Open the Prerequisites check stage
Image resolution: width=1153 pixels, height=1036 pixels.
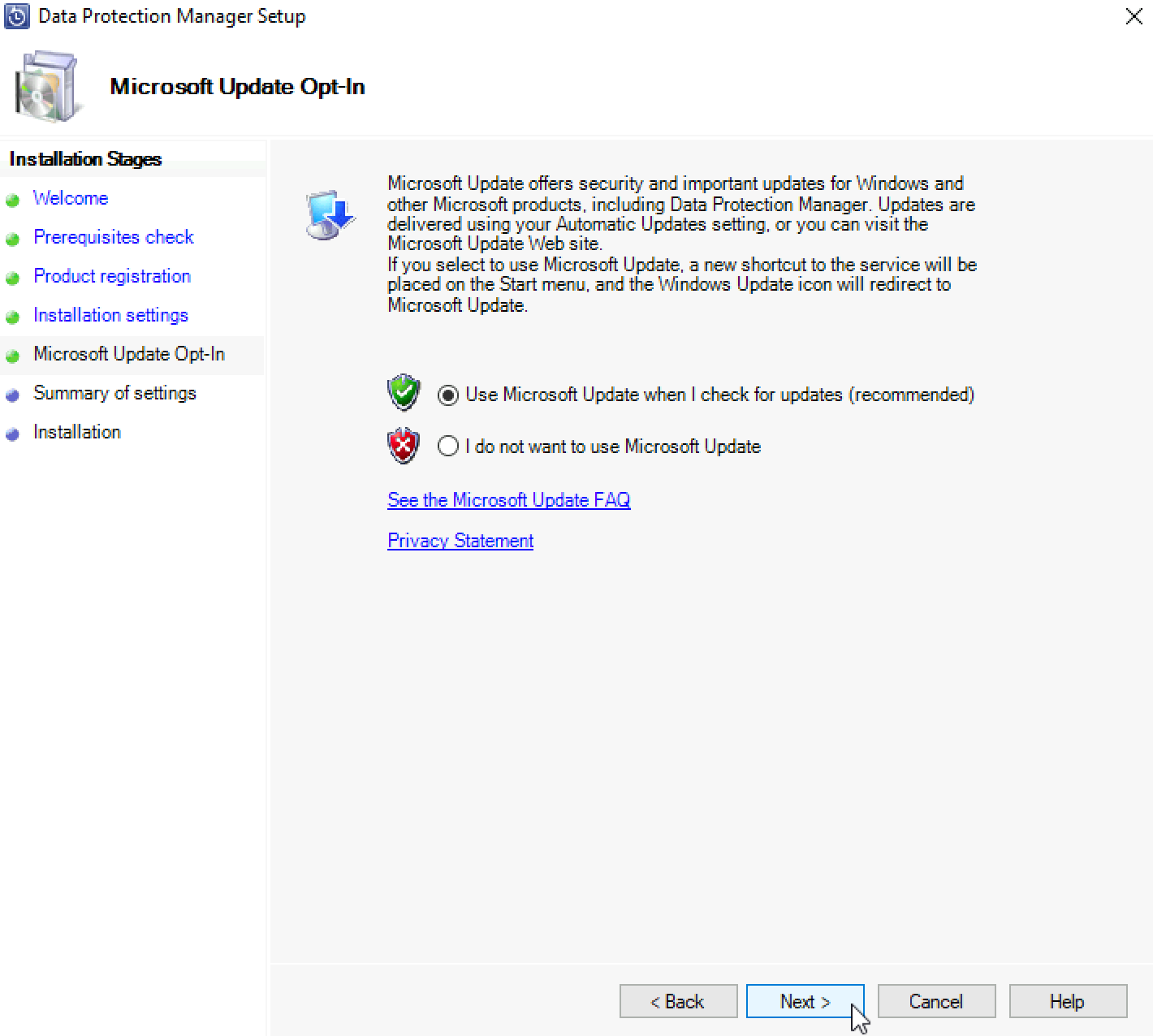(x=114, y=237)
